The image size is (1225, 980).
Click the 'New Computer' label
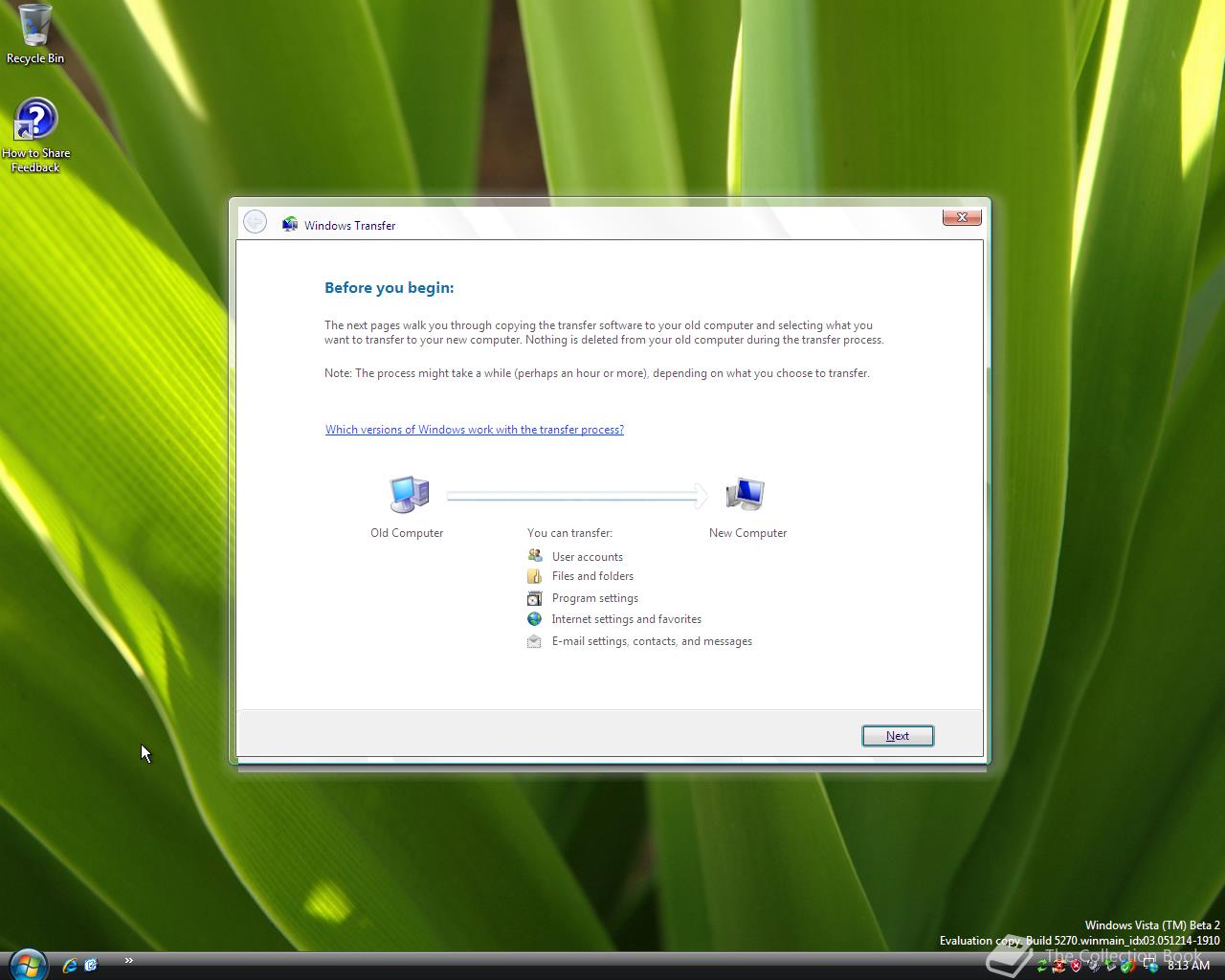pos(747,533)
